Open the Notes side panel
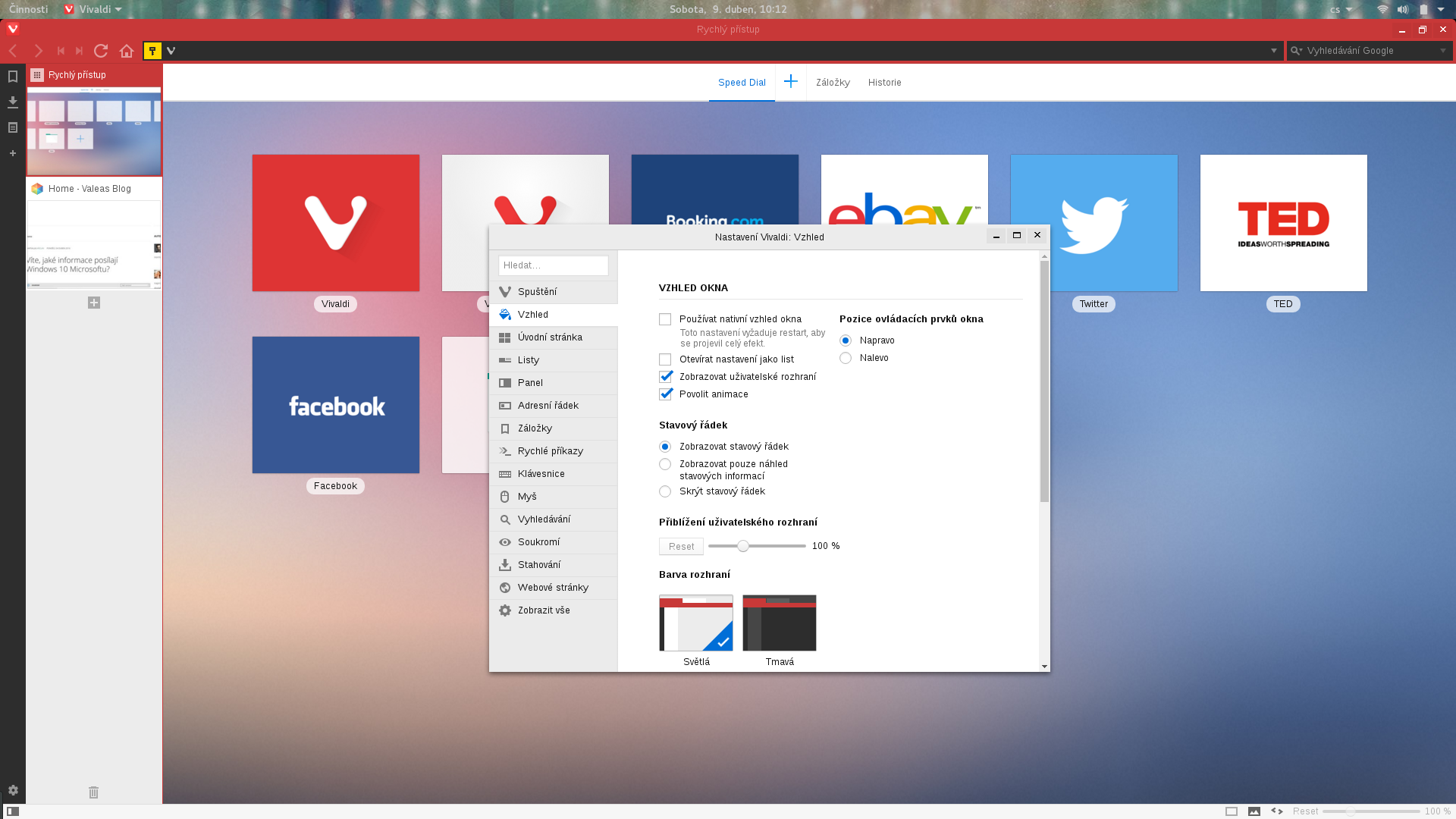This screenshot has height=819, width=1456. (x=13, y=127)
